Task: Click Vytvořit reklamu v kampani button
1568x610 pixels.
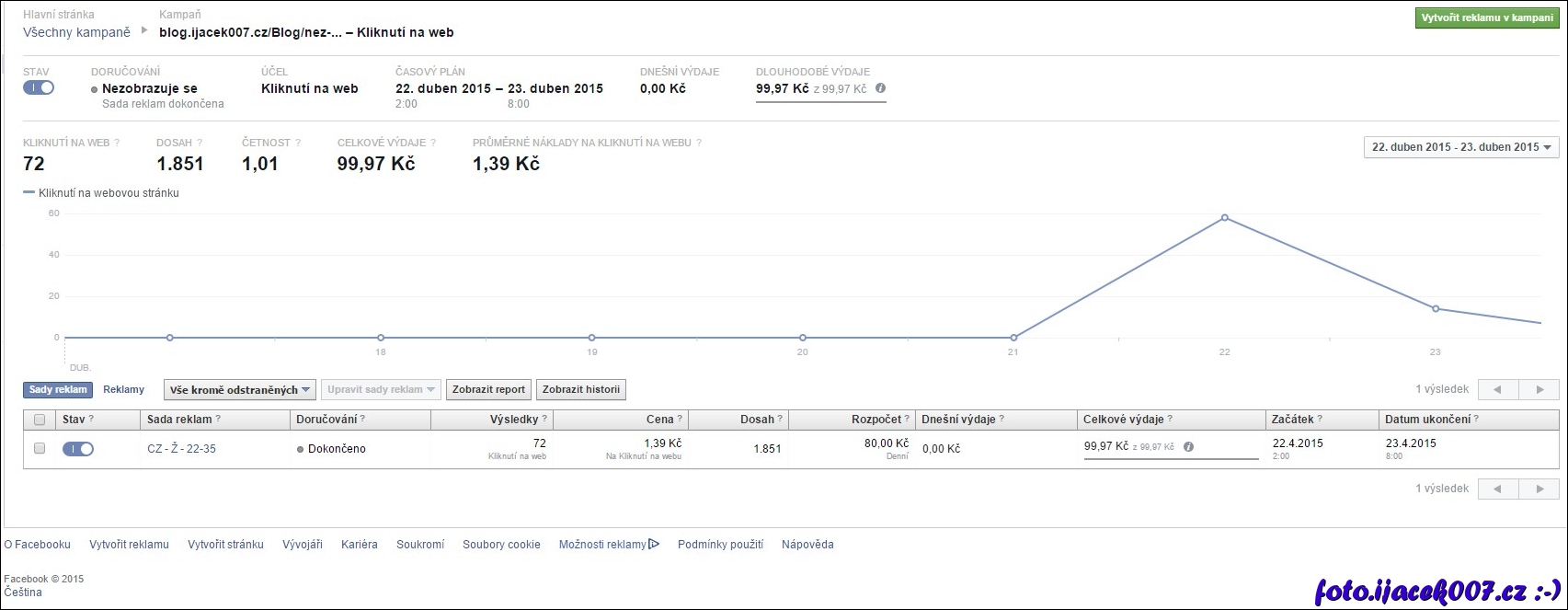Action: pyautogui.click(x=1486, y=18)
